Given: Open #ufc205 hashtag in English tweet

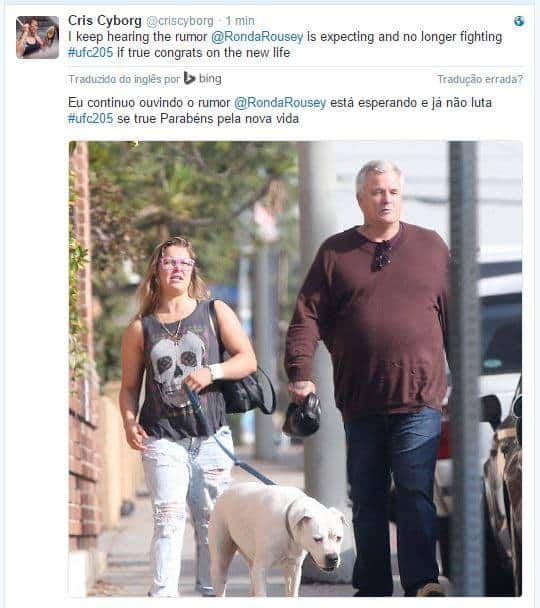Looking at the screenshot, I should (x=91, y=52).
